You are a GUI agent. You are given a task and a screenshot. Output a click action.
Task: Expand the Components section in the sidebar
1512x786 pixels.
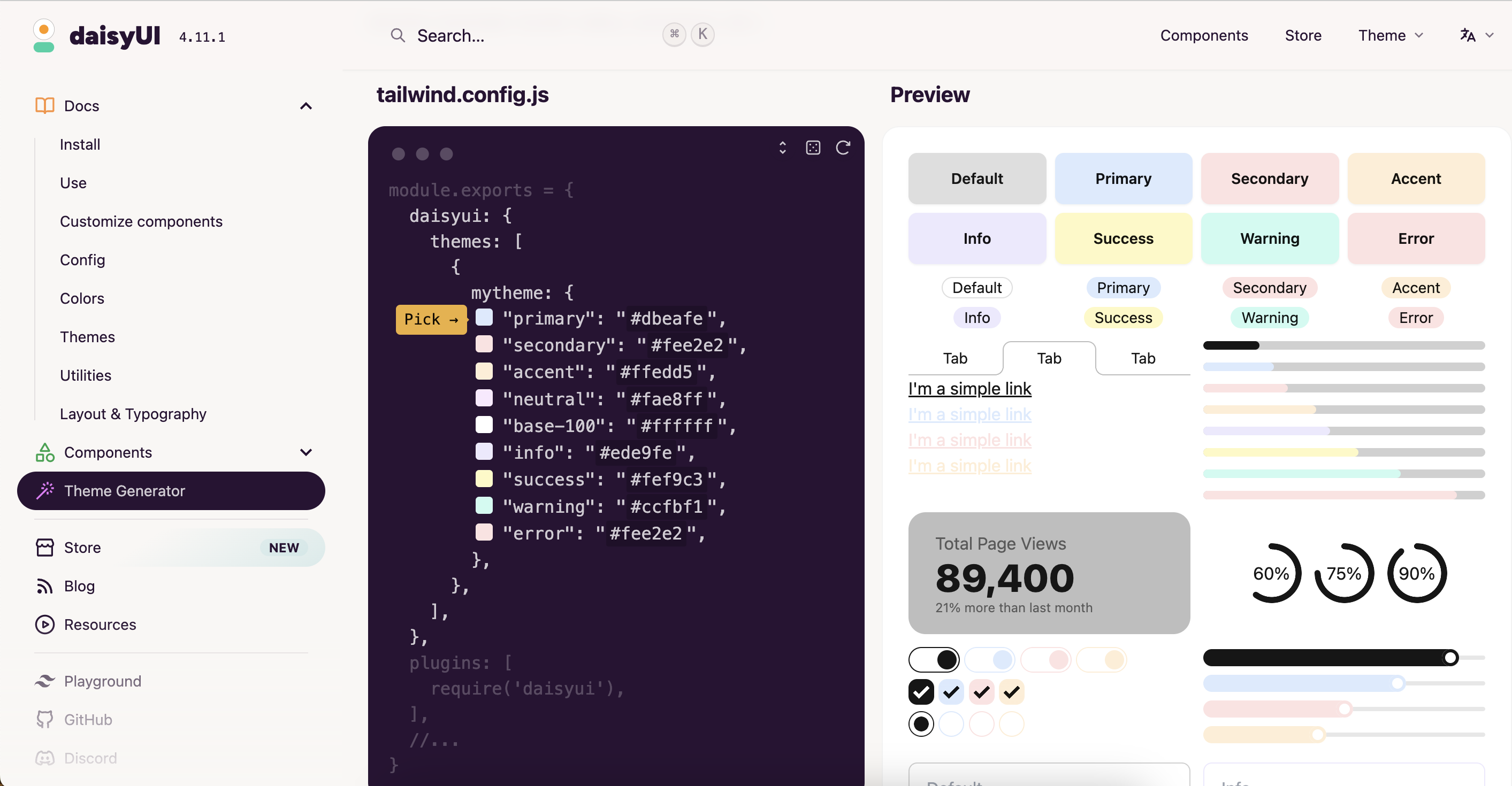[x=306, y=452]
